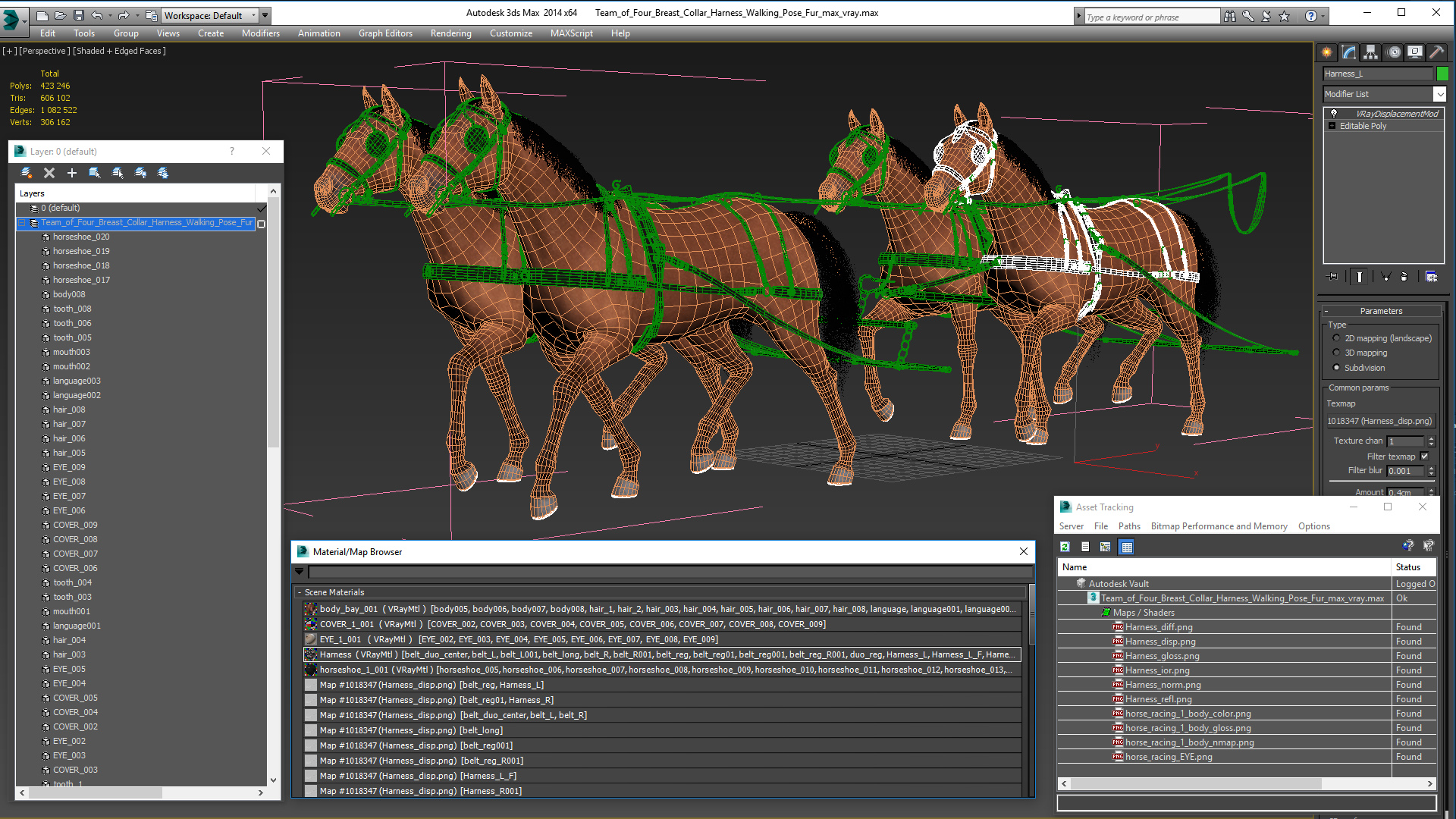
Task: Click the Redo arrow icon
Action: (124, 15)
